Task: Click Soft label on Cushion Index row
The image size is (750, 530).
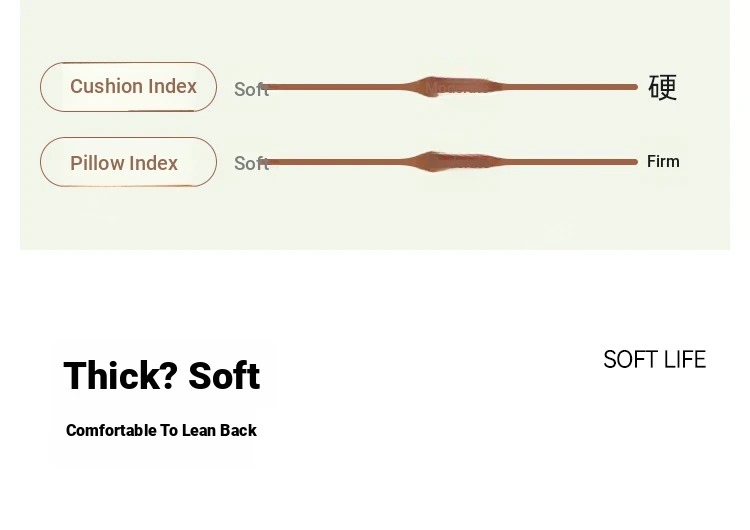Action: click(x=251, y=90)
